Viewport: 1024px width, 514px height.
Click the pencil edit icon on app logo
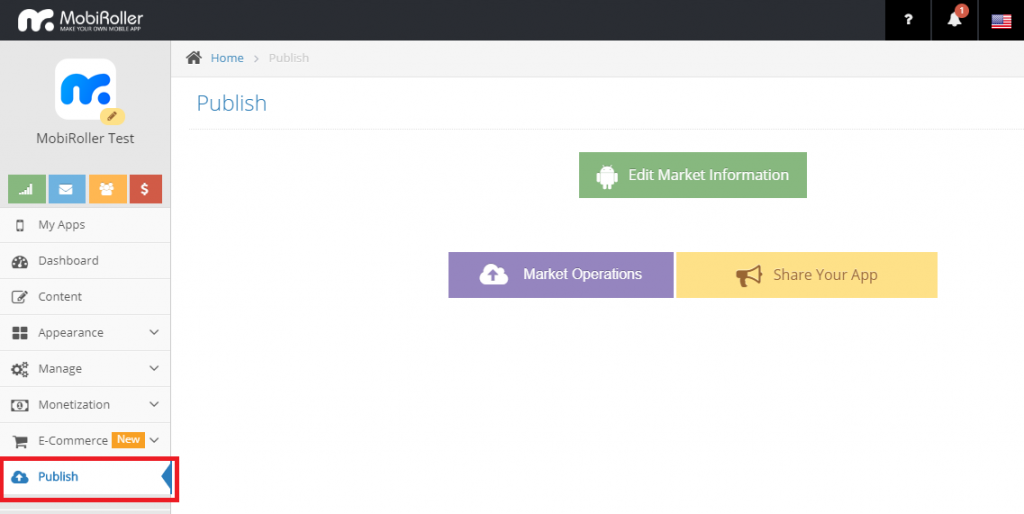point(112,116)
